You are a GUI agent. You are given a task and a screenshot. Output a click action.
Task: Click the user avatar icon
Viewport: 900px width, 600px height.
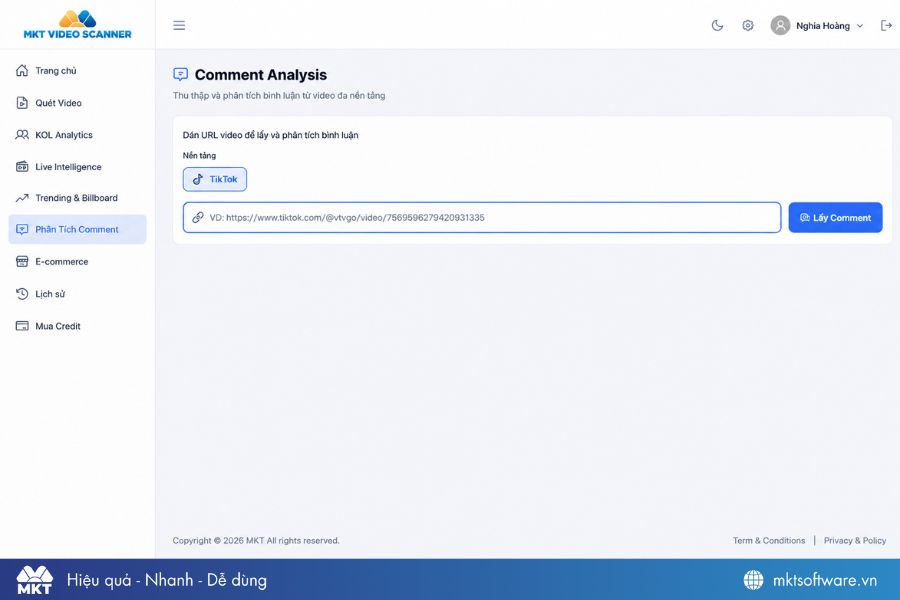(x=780, y=25)
